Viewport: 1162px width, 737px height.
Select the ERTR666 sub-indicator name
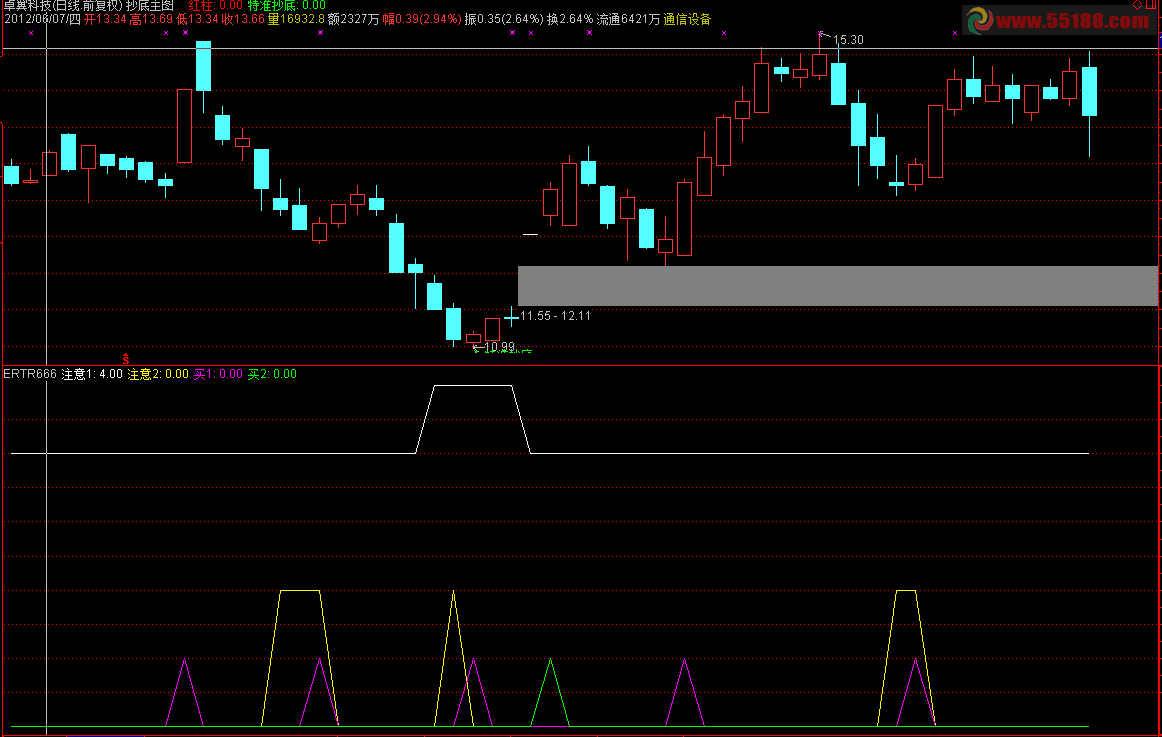pos(30,374)
